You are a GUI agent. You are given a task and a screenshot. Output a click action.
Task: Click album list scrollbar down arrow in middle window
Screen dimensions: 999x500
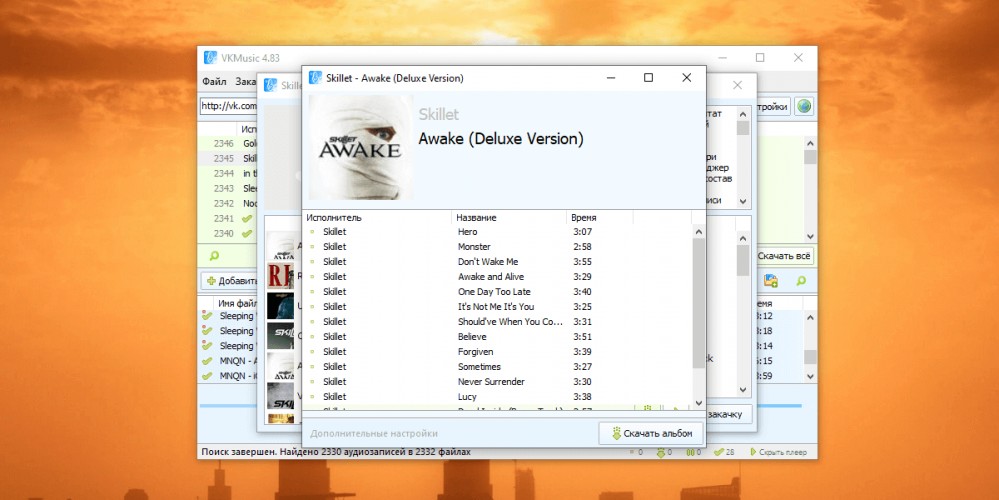point(743,389)
